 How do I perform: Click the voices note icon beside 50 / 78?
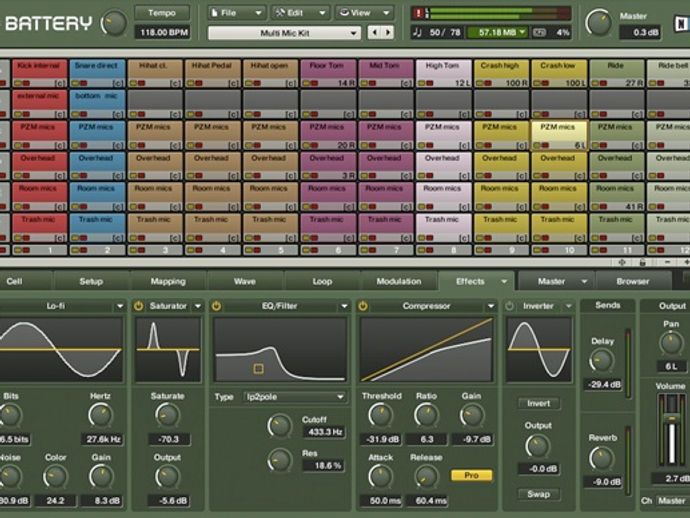[x=418, y=32]
